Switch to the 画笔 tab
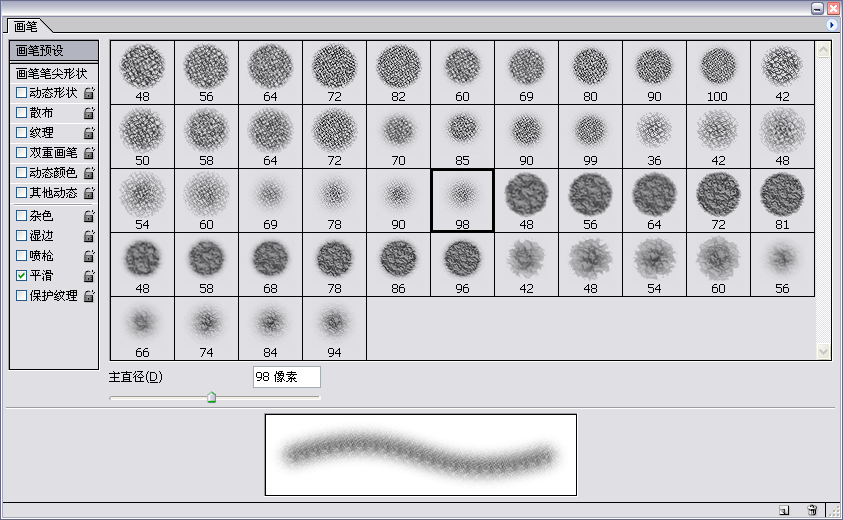This screenshot has width=843, height=520. (x=26, y=26)
